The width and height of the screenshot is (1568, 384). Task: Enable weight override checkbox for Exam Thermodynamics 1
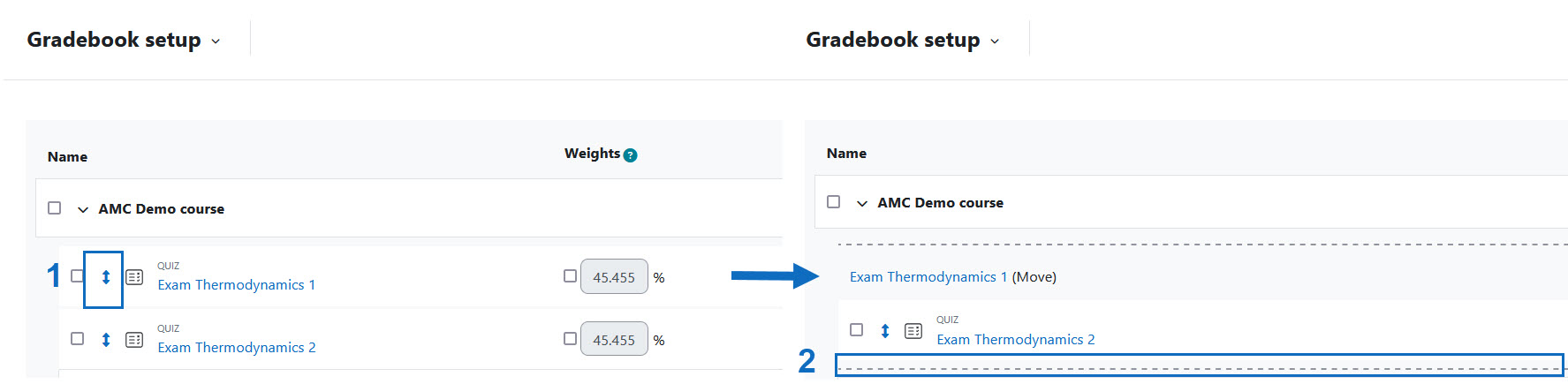click(x=571, y=276)
